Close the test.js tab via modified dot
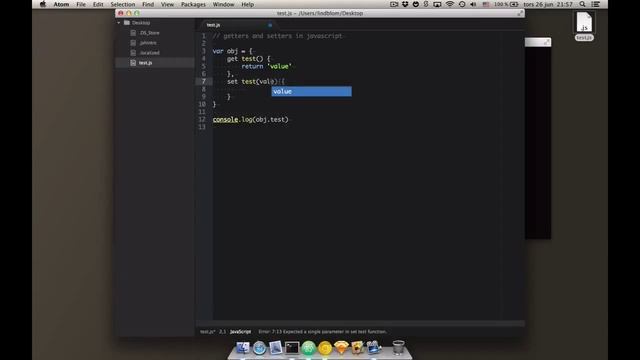 270,25
